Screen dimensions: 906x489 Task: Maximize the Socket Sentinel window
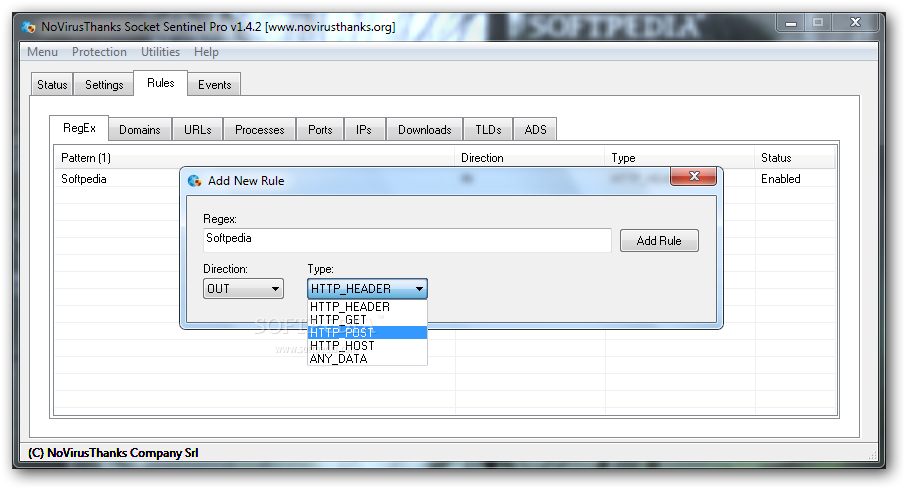click(x=818, y=23)
